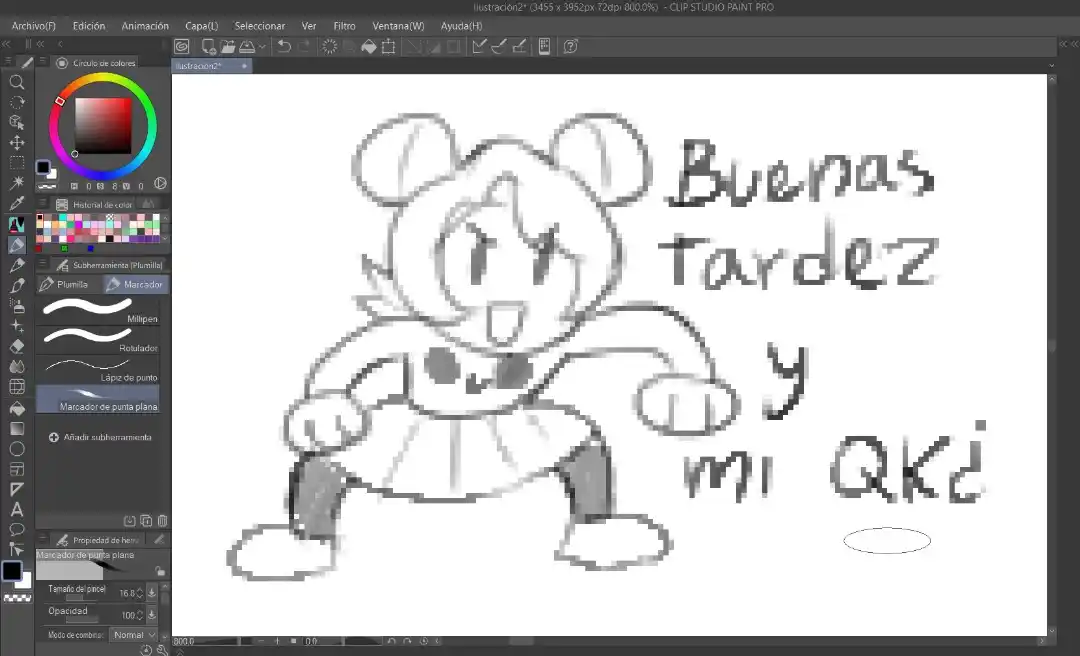Open the Ventana menu

398,25
